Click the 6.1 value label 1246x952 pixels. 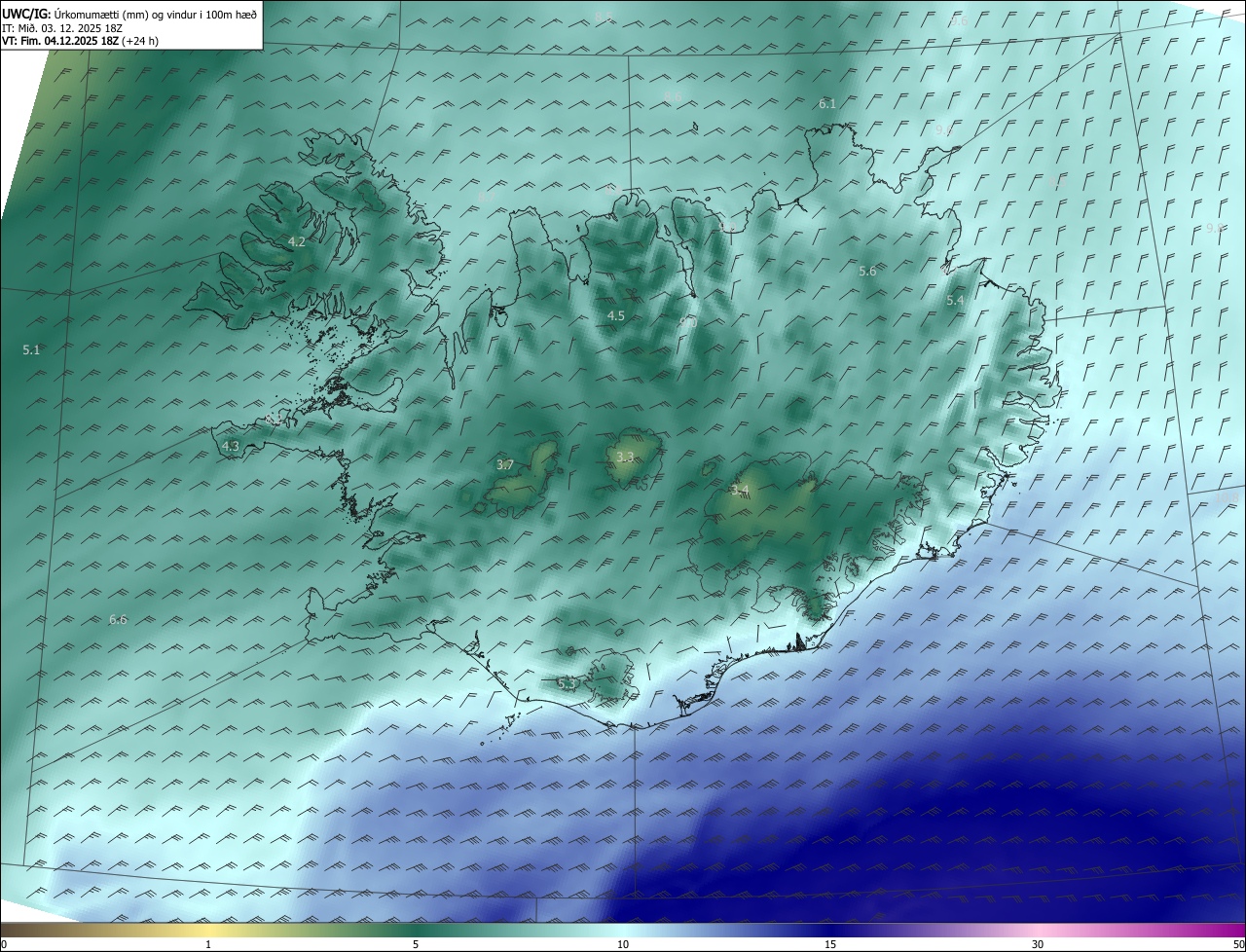tap(827, 103)
